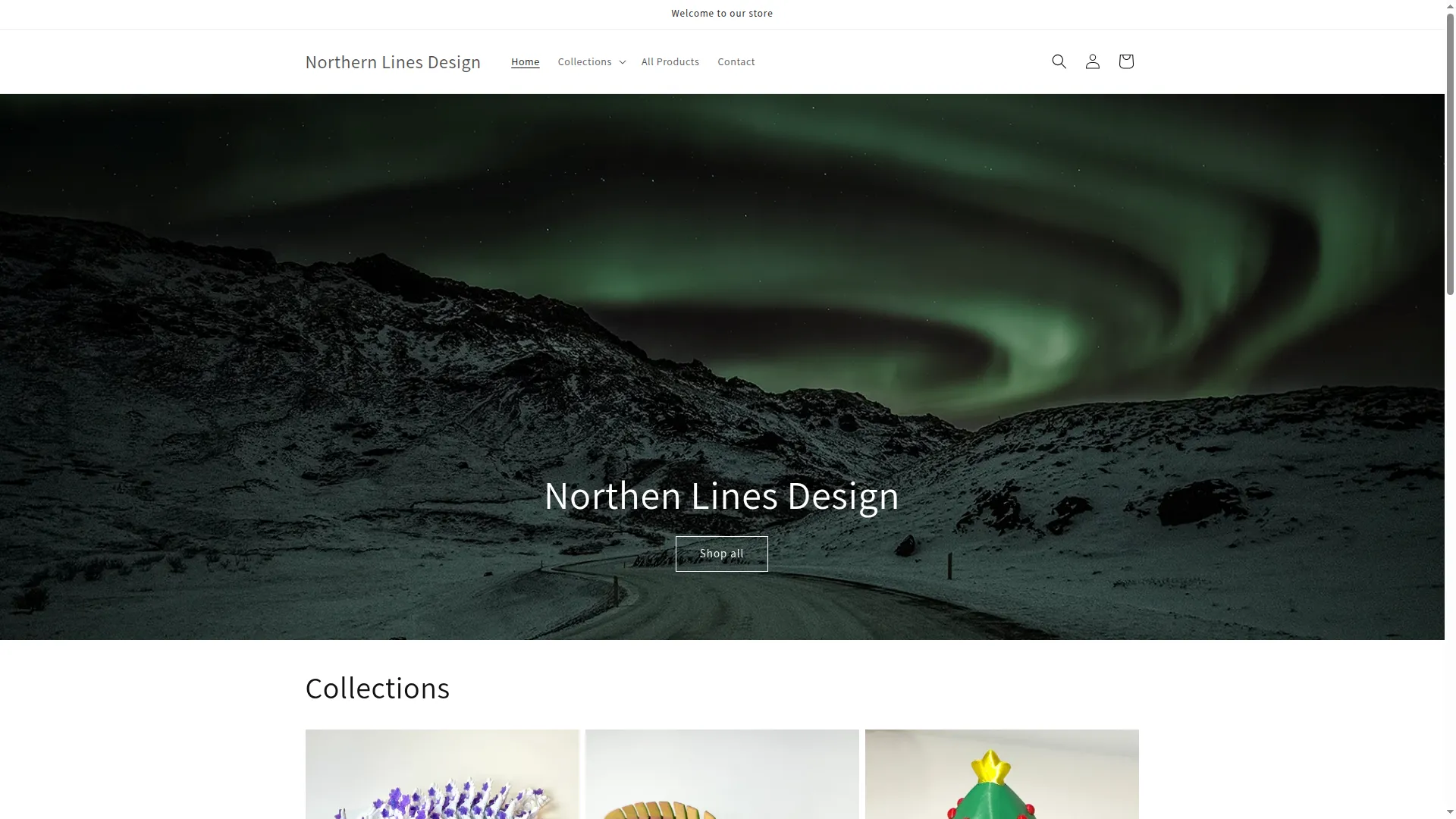The height and width of the screenshot is (819, 1456).
Task: Open All Products menu link
Action: (670, 61)
